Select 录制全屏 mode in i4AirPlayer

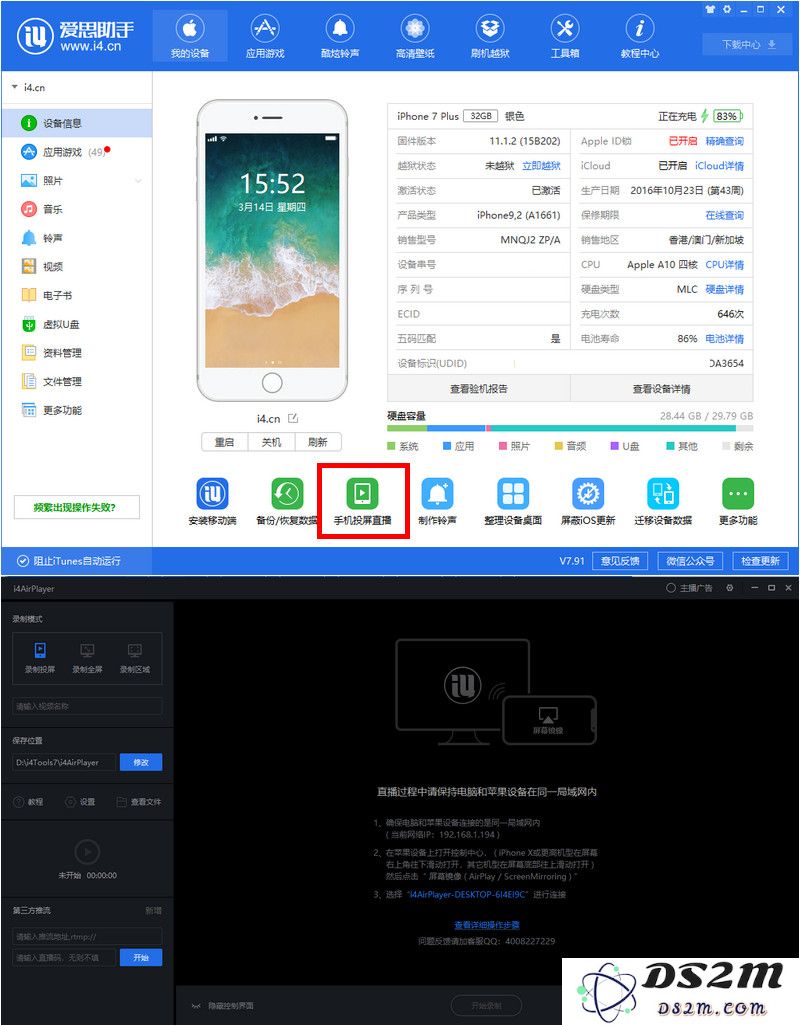pos(87,658)
